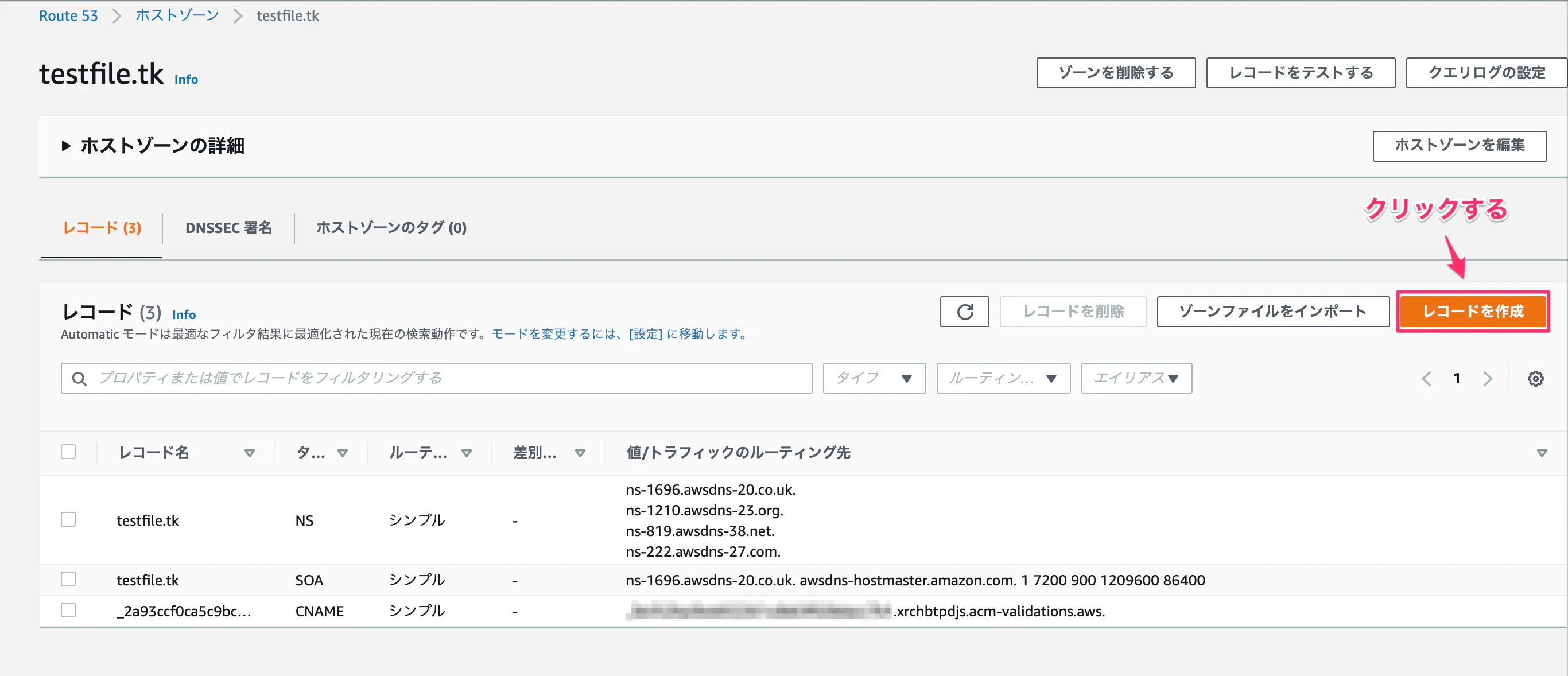
Task: Select the _2a93ccf0ca5c9bc CNAME record checkbox
Action: (x=68, y=609)
